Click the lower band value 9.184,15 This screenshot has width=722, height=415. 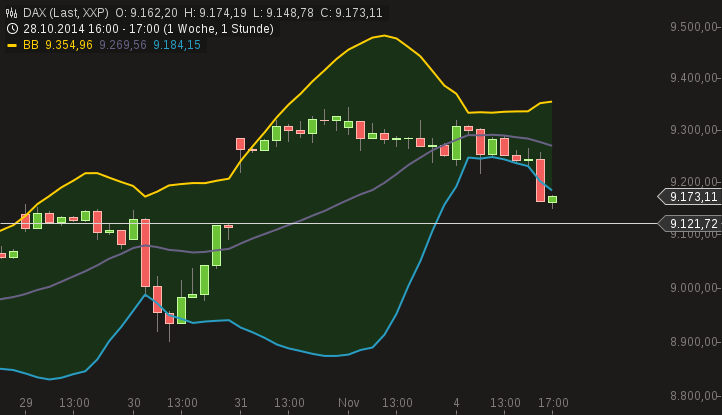click(x=177, y=45)
